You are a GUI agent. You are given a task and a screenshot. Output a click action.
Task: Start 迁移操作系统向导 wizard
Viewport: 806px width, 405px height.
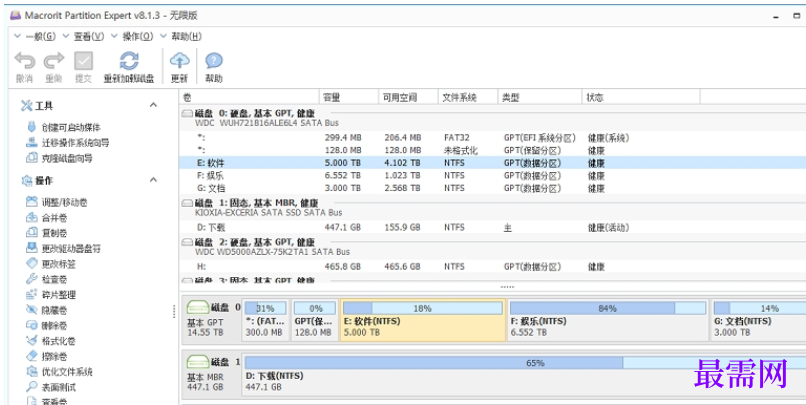click(x=68, y=142)
